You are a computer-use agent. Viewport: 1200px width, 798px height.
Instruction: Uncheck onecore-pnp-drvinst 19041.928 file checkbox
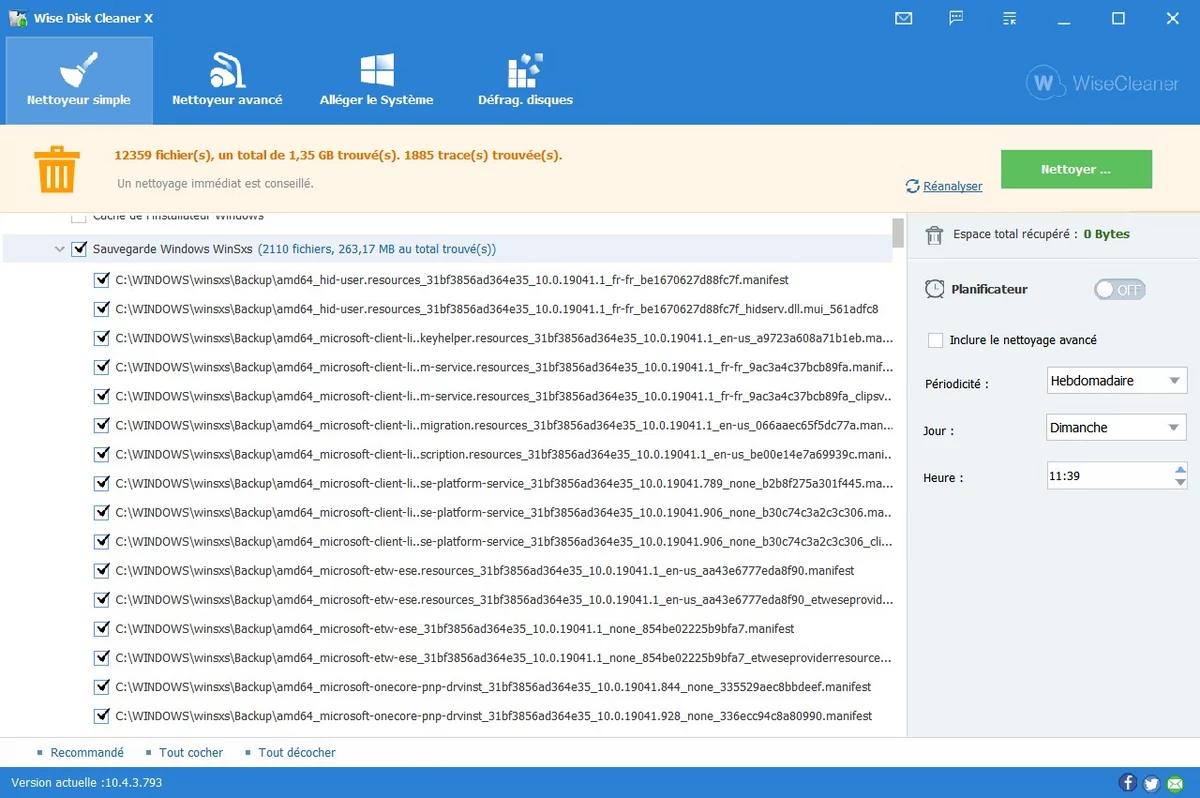coord(101,715)
